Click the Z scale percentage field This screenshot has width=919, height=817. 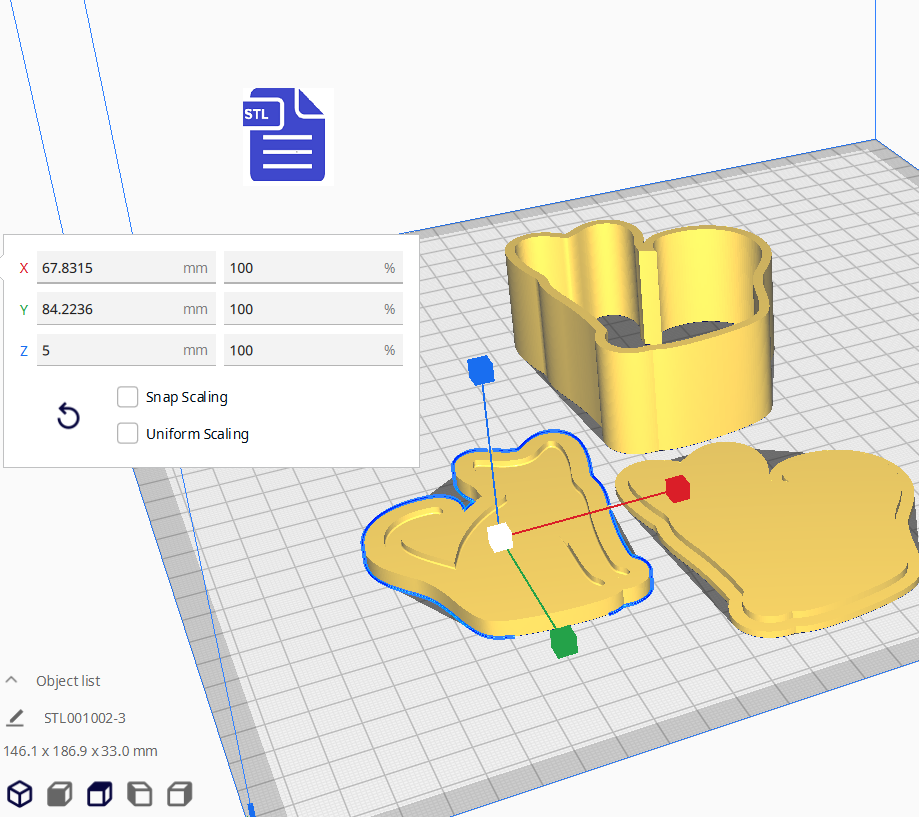pos(300,350)
